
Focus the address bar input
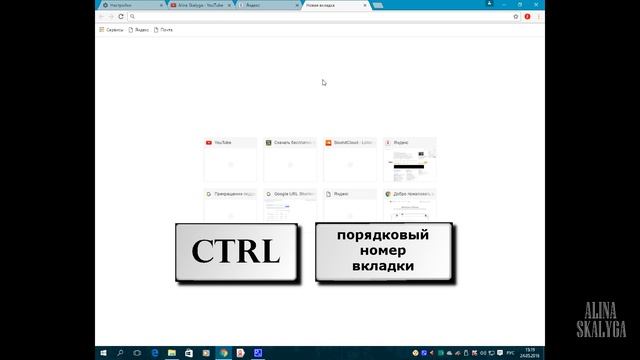coord(320,16)
